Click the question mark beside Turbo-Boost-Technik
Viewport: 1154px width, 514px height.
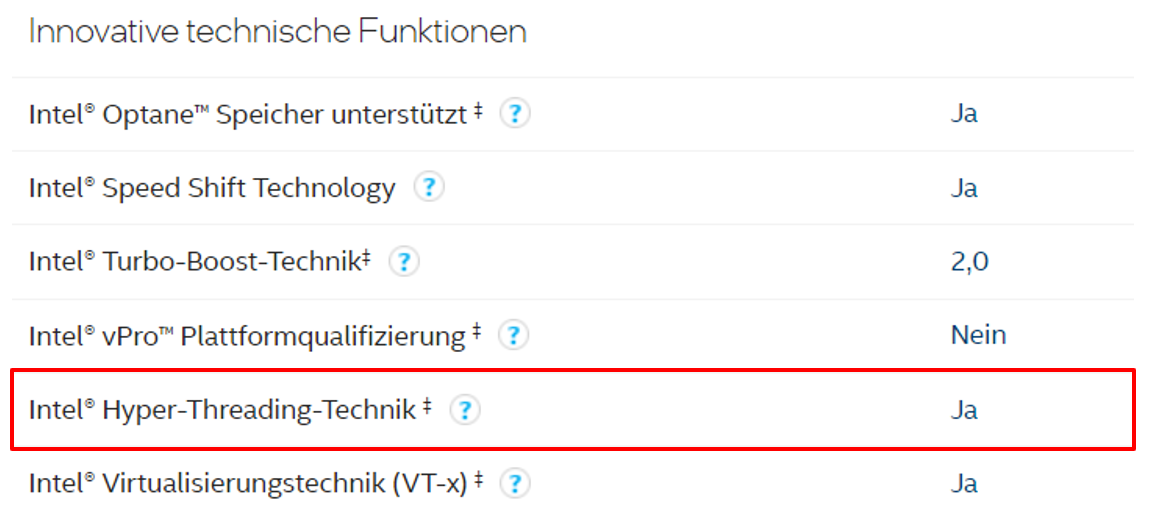[x=403, y=263]
